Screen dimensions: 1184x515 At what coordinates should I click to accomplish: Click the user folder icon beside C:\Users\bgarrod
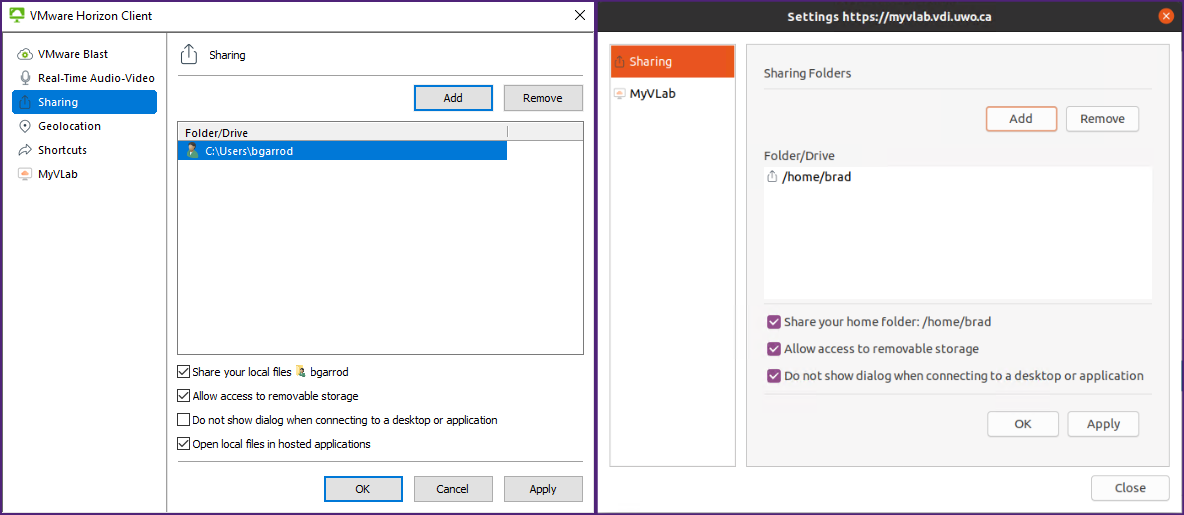192,151
